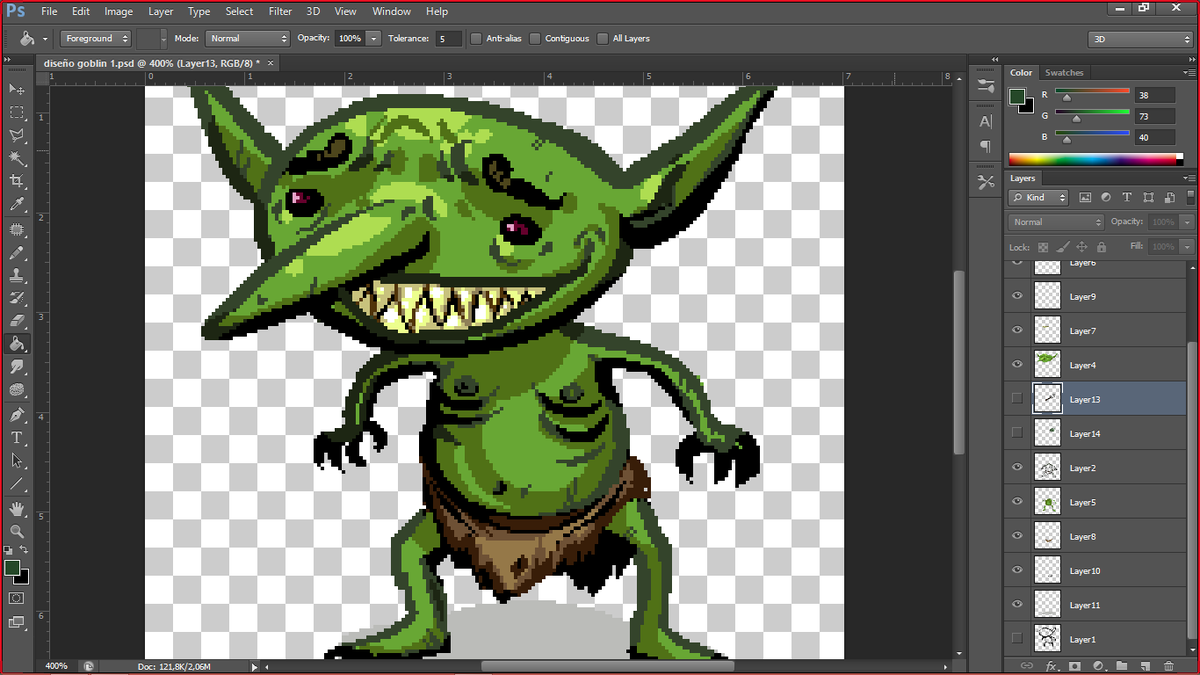Open tool preset picker arrow
1200x675 pixels.
click(45, 39)
